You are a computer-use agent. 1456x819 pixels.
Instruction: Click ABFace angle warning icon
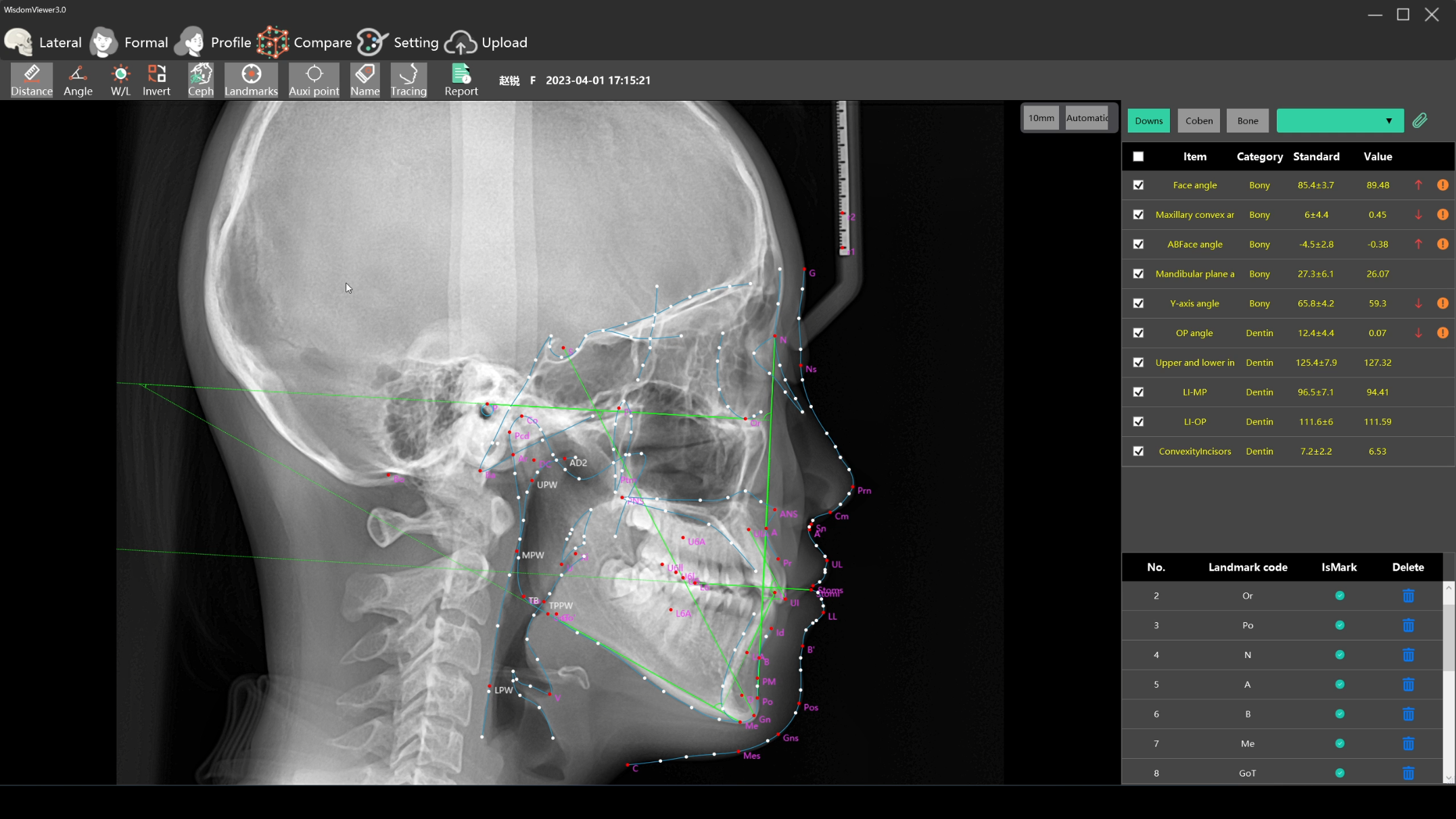pyautogui.click(x=1442, y=244)
